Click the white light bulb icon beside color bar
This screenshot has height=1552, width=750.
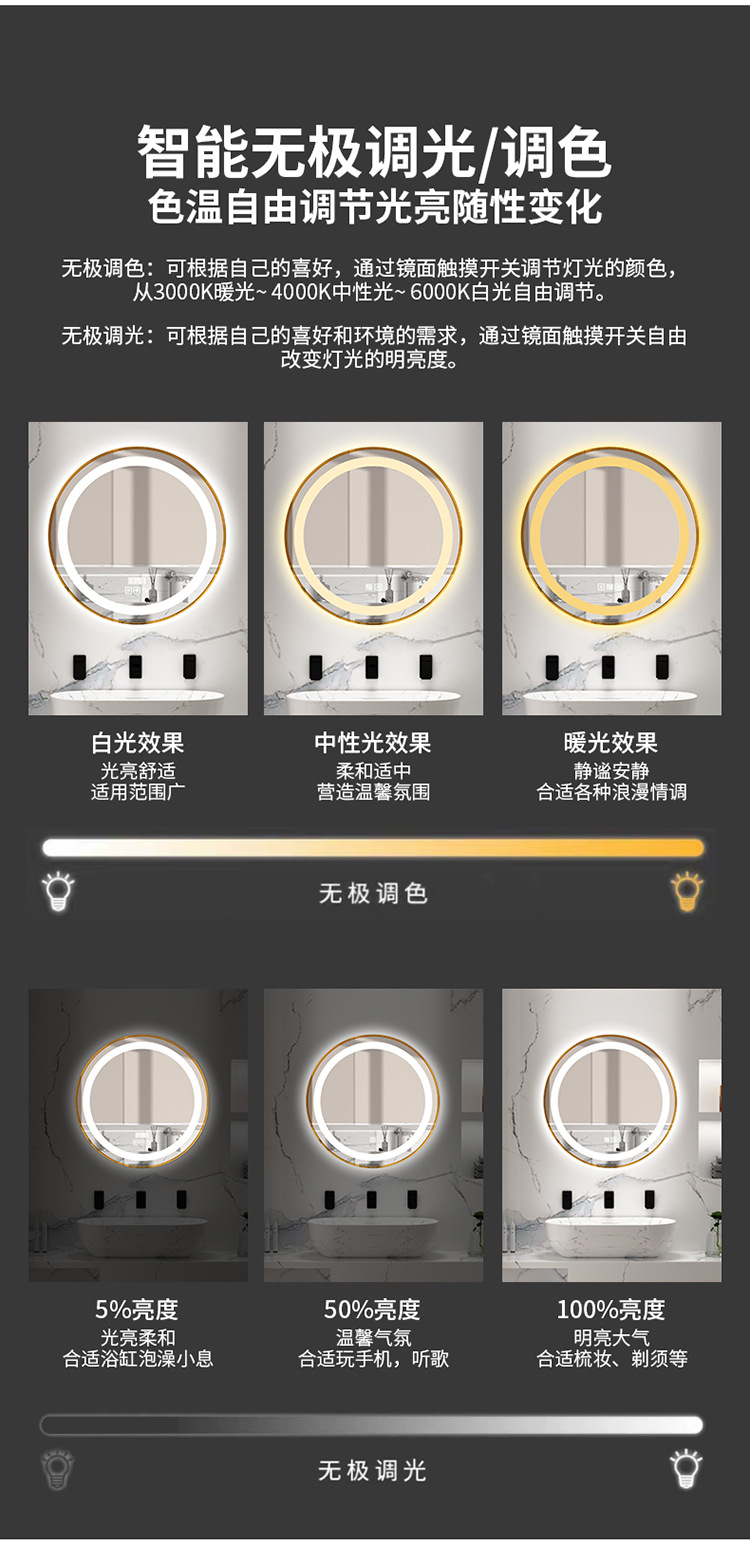tap(59, 891)
